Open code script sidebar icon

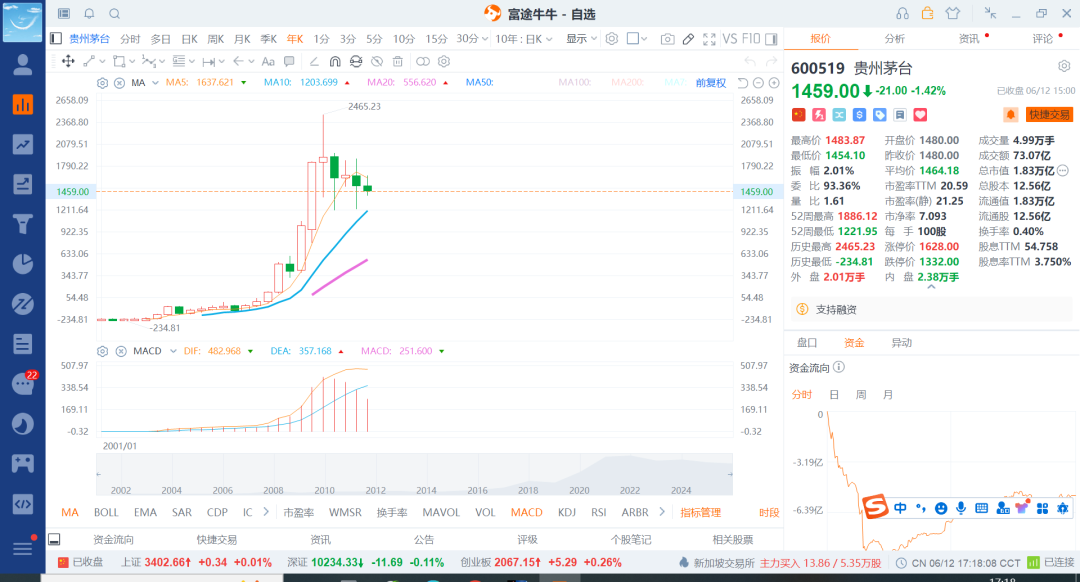[x=23, y=503]
